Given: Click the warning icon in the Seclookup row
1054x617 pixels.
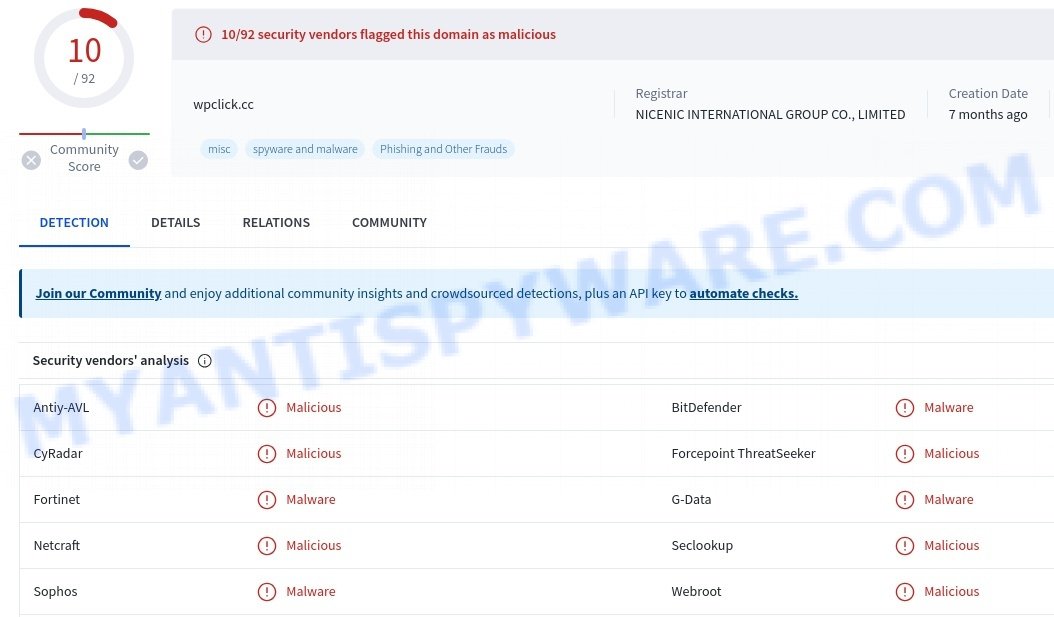Looking at the screenshot, I should [905, 546].
